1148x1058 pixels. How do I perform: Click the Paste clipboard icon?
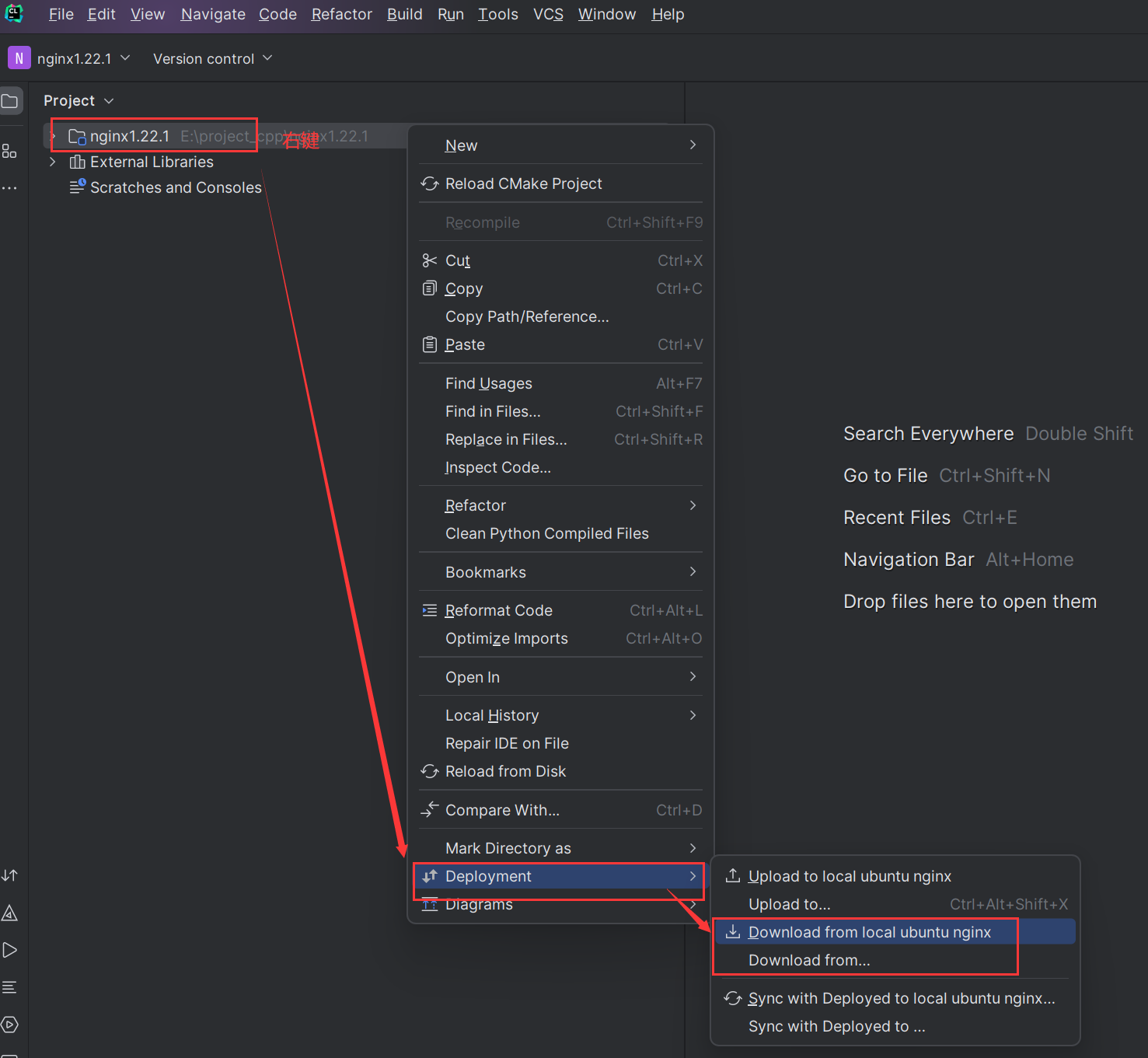430,344
